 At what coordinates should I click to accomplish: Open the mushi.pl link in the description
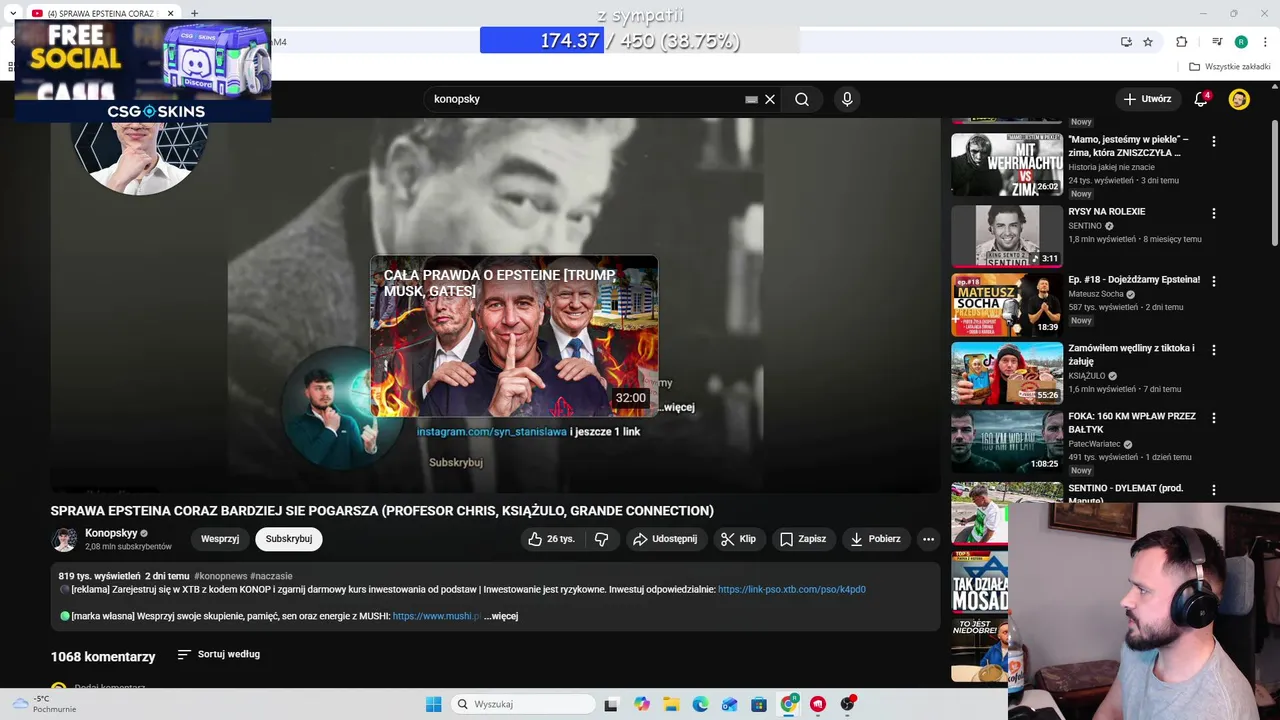tap(437, 616)
